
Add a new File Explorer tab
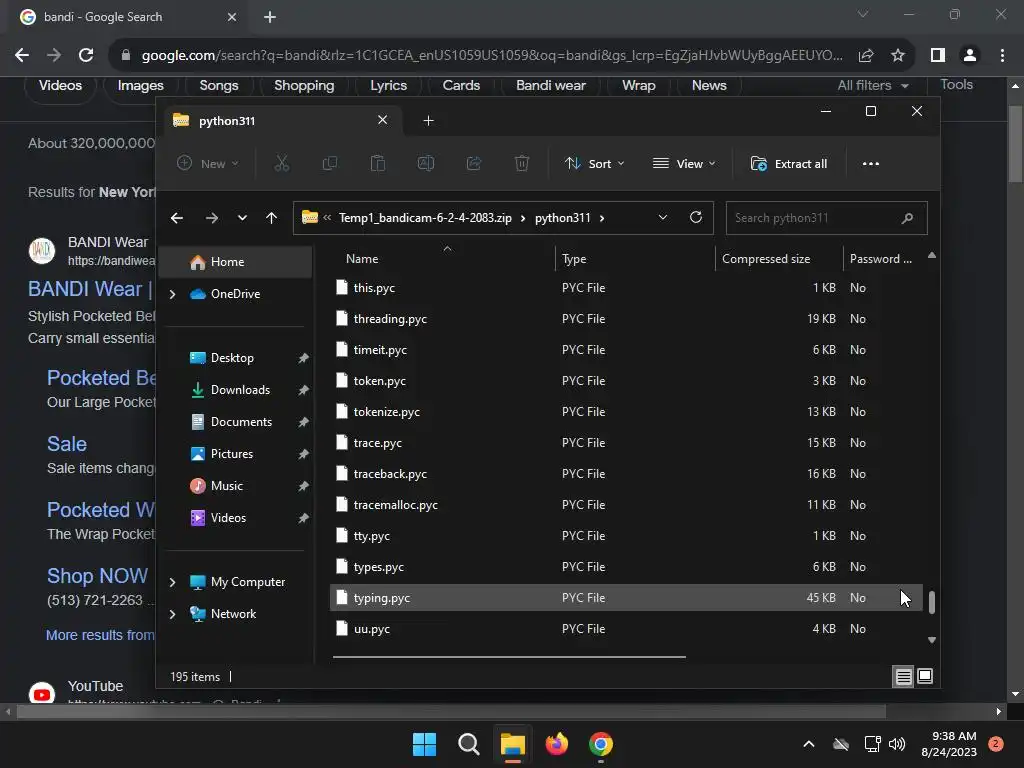click(428, 121)
